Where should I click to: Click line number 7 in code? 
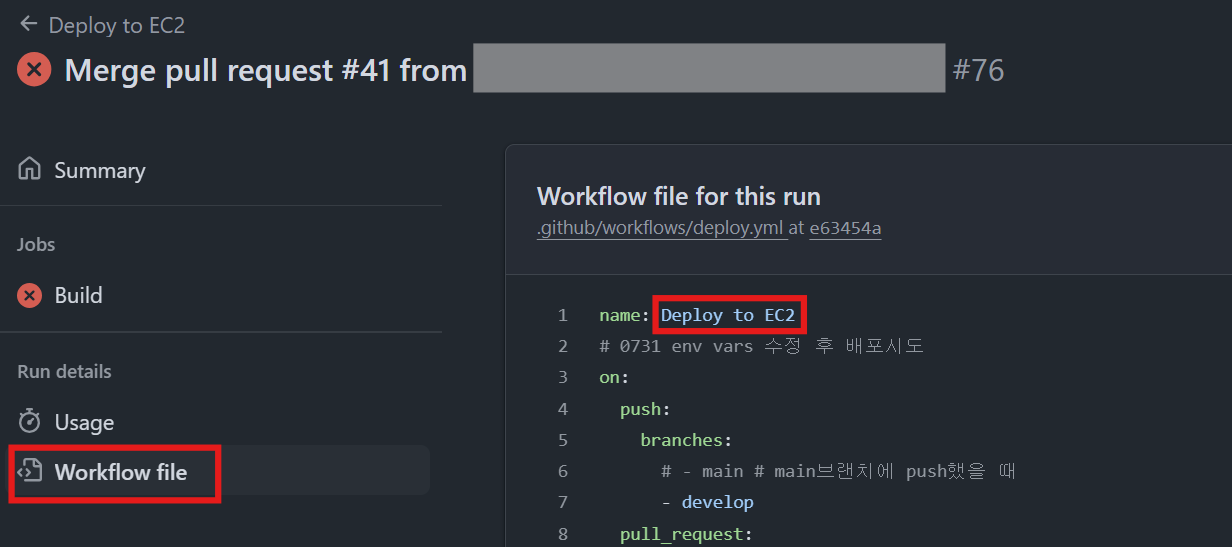(x=562, y=501)
